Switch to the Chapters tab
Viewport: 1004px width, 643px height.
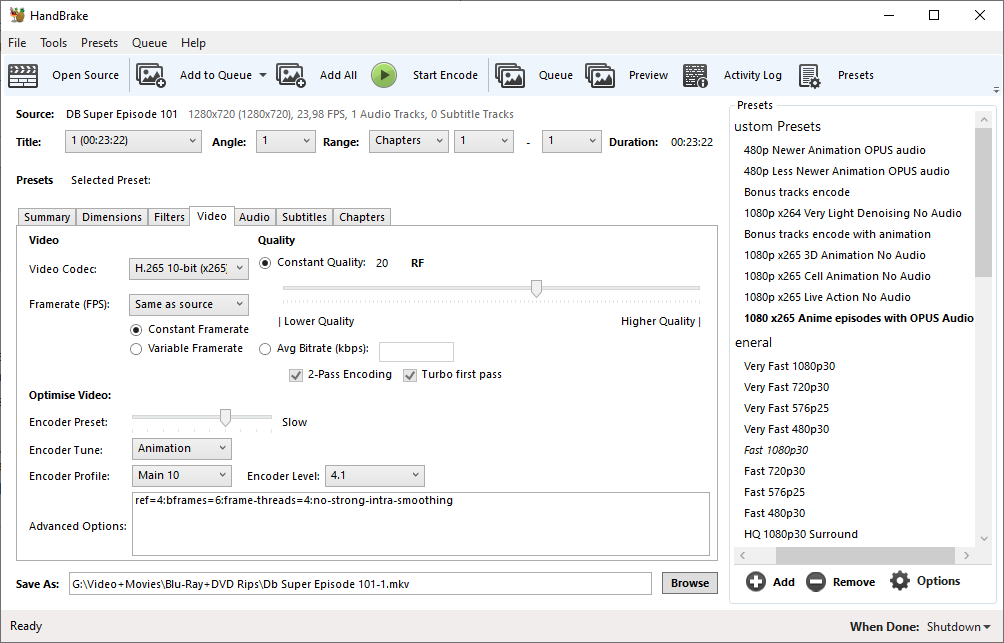click(x=362, y=217)
